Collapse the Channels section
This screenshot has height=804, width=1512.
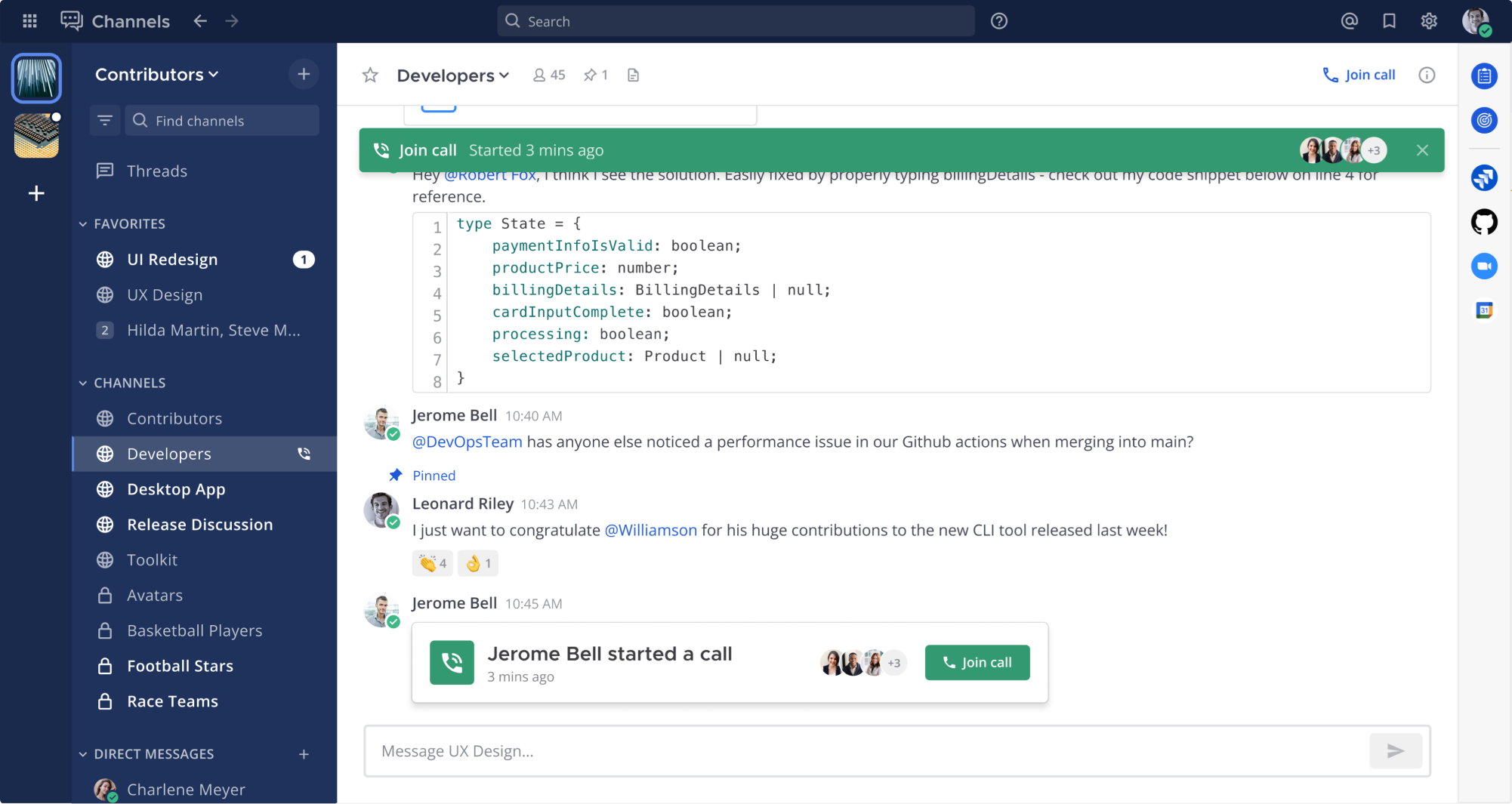[83, 383]
